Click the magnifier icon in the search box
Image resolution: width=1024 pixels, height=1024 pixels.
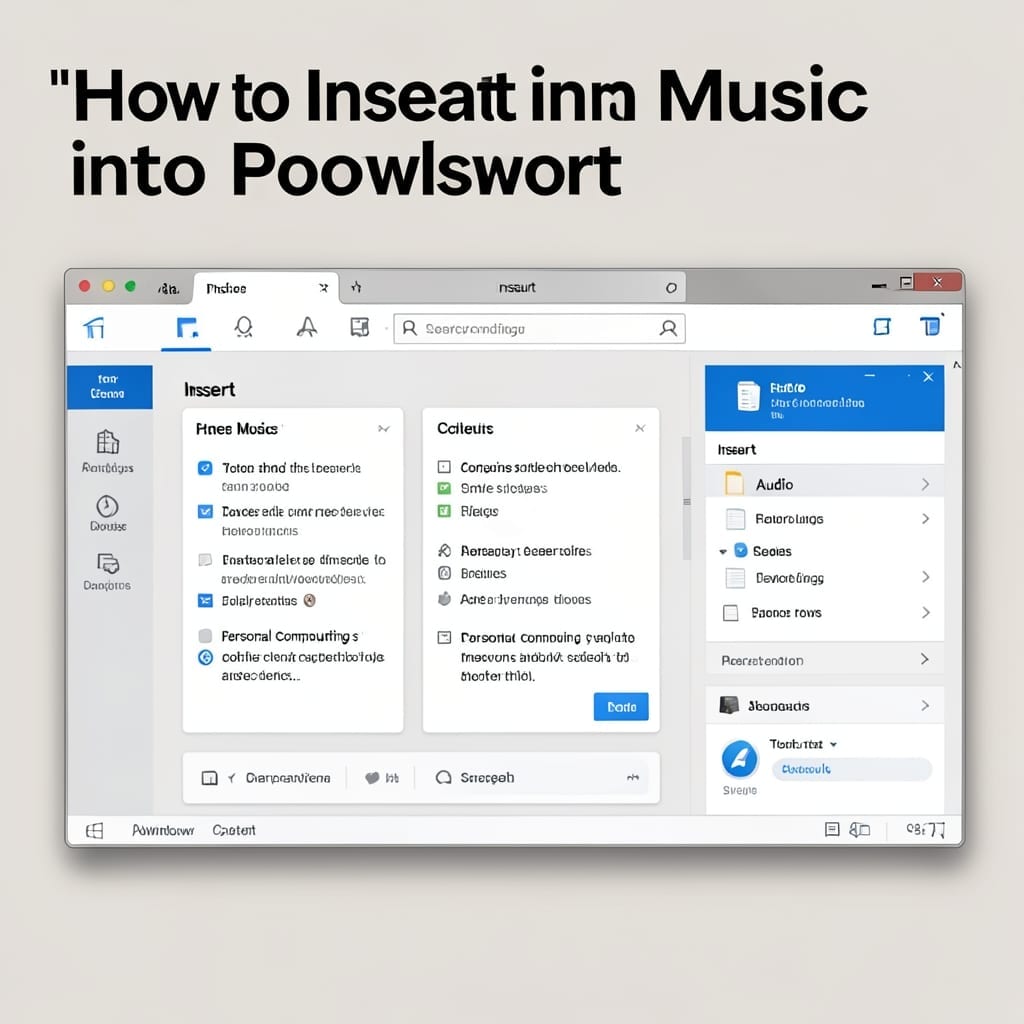pos(409,328)
